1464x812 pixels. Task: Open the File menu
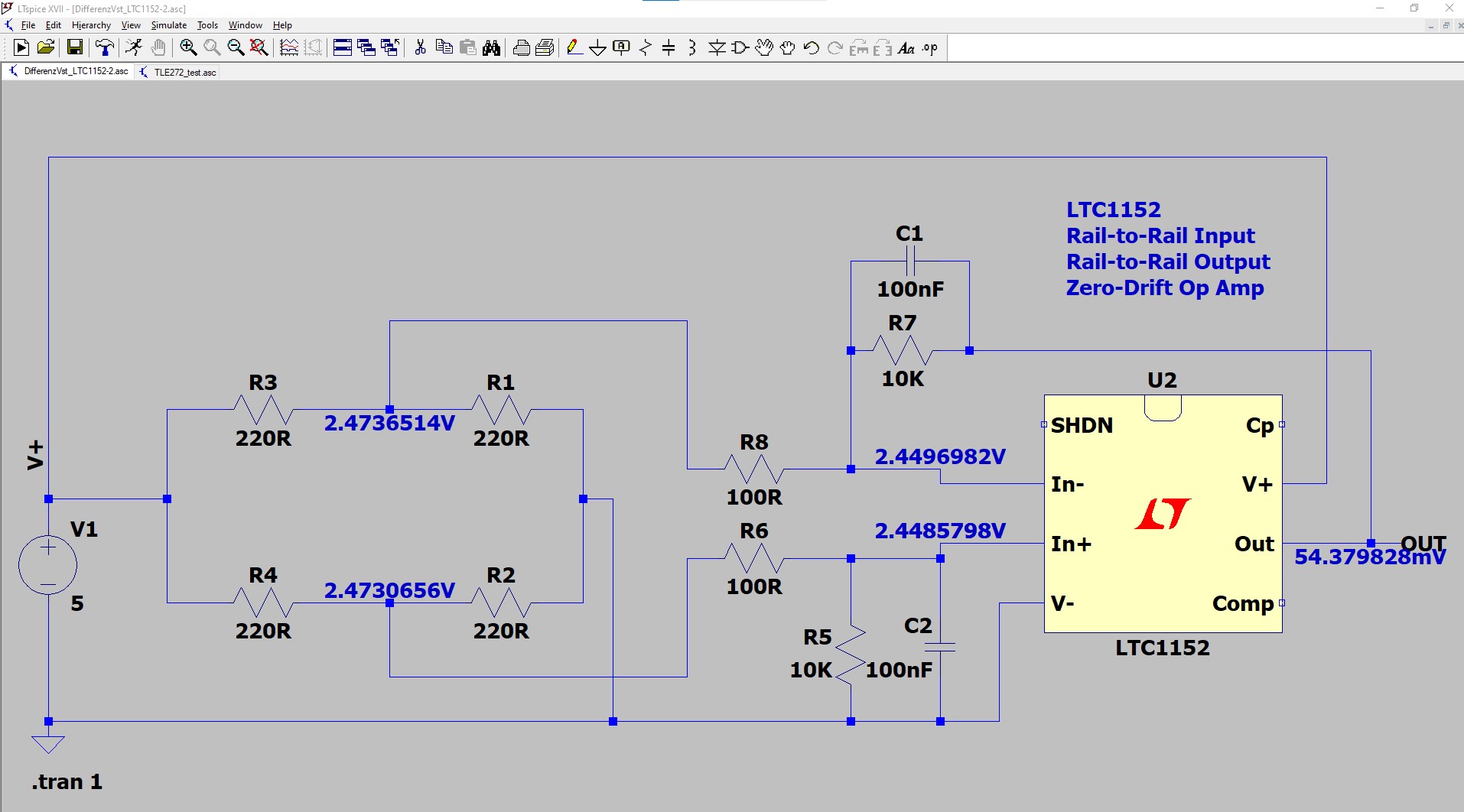pos(28,25)
